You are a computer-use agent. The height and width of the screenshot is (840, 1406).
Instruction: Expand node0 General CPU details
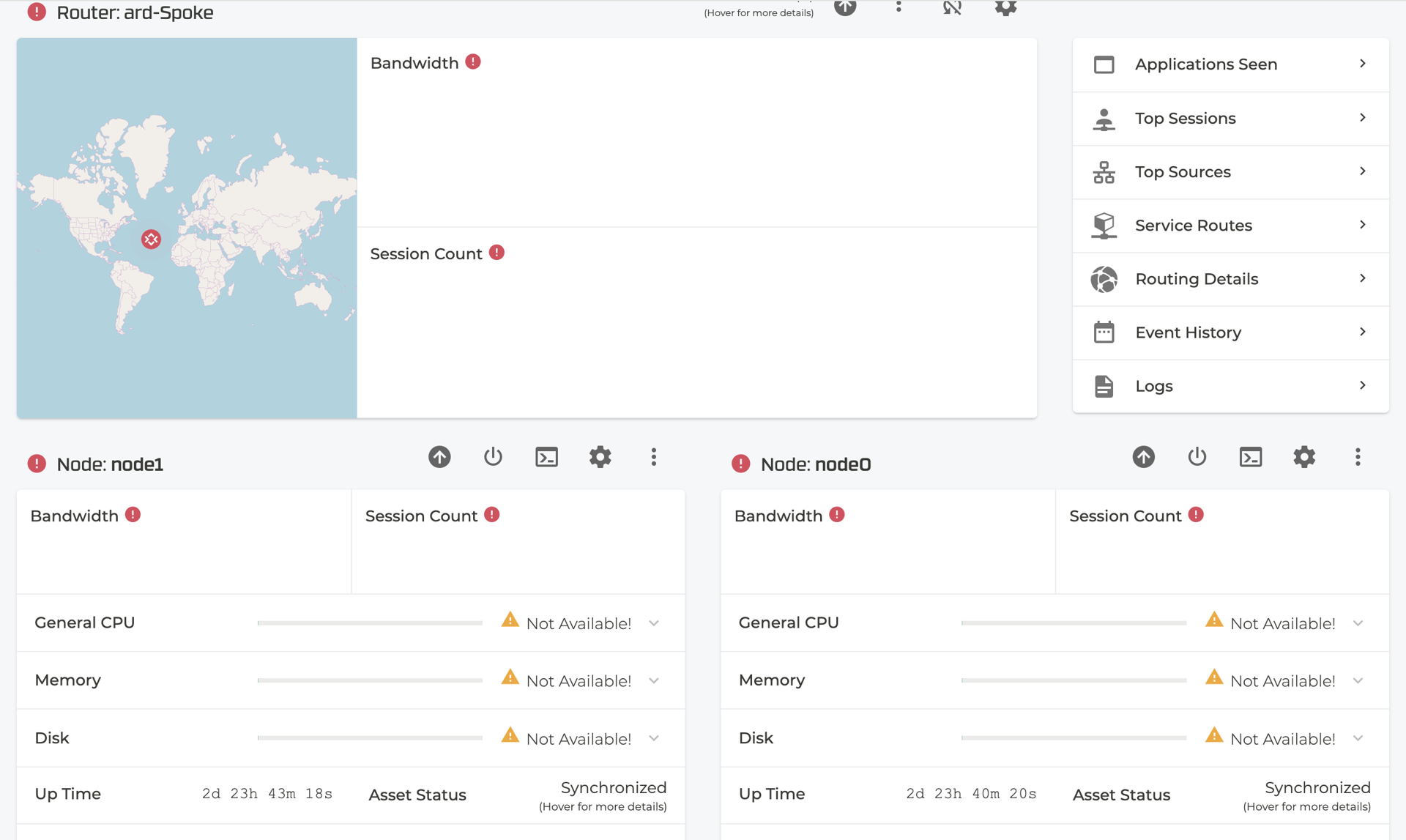click(1358, 623)
